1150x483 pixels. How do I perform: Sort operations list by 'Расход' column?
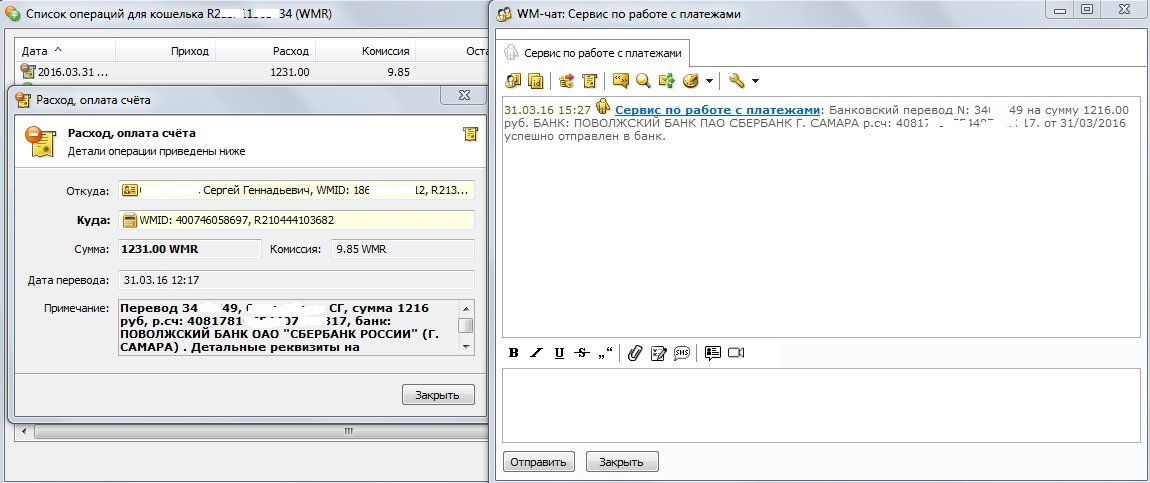pos(264,51)
